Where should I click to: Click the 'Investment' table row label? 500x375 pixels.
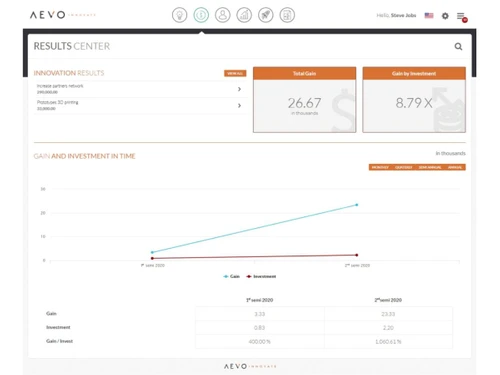58,327
